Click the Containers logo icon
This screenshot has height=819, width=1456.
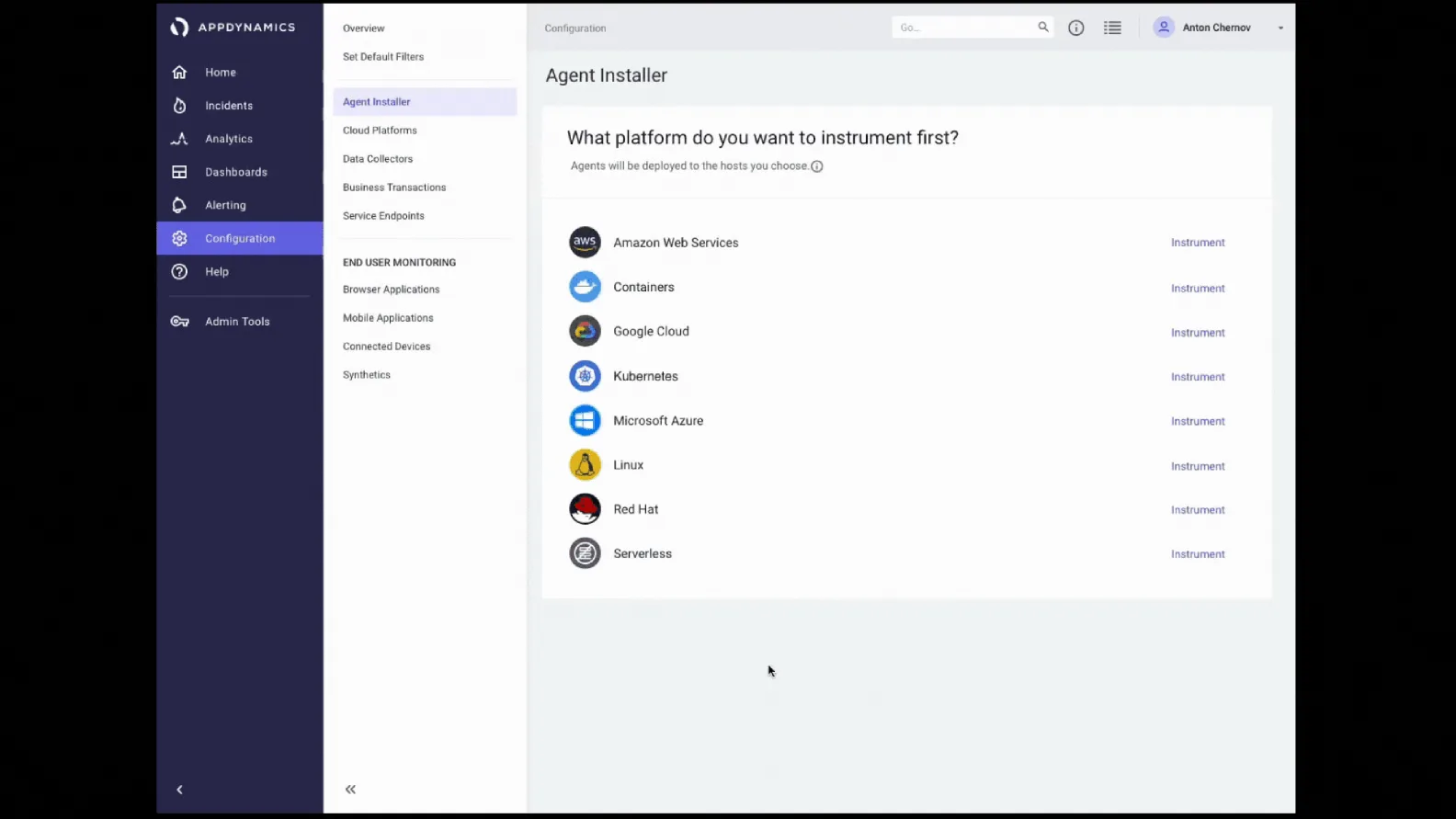coord(585,287)
